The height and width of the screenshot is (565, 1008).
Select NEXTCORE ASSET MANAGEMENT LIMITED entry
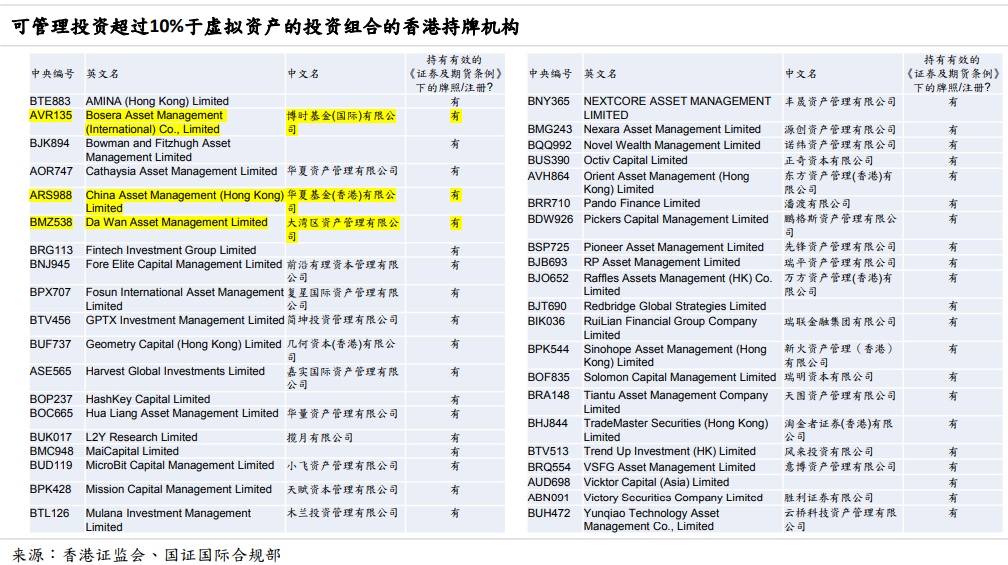[677, 108]
